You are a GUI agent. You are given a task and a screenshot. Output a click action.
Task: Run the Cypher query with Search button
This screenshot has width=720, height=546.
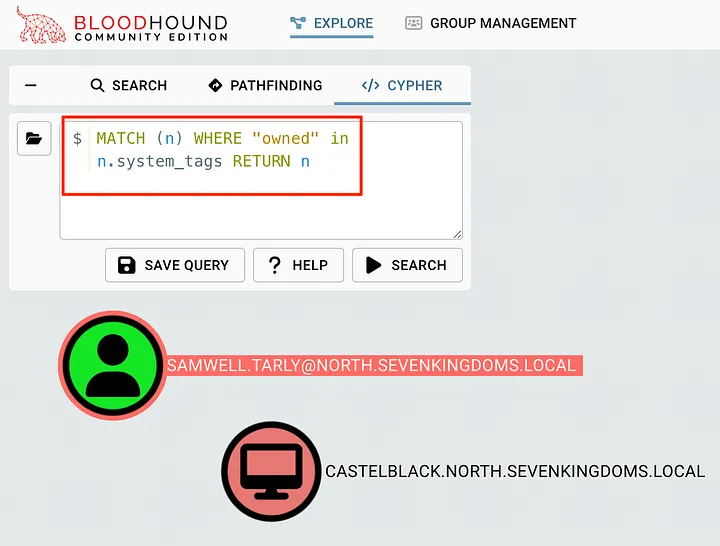407,265
